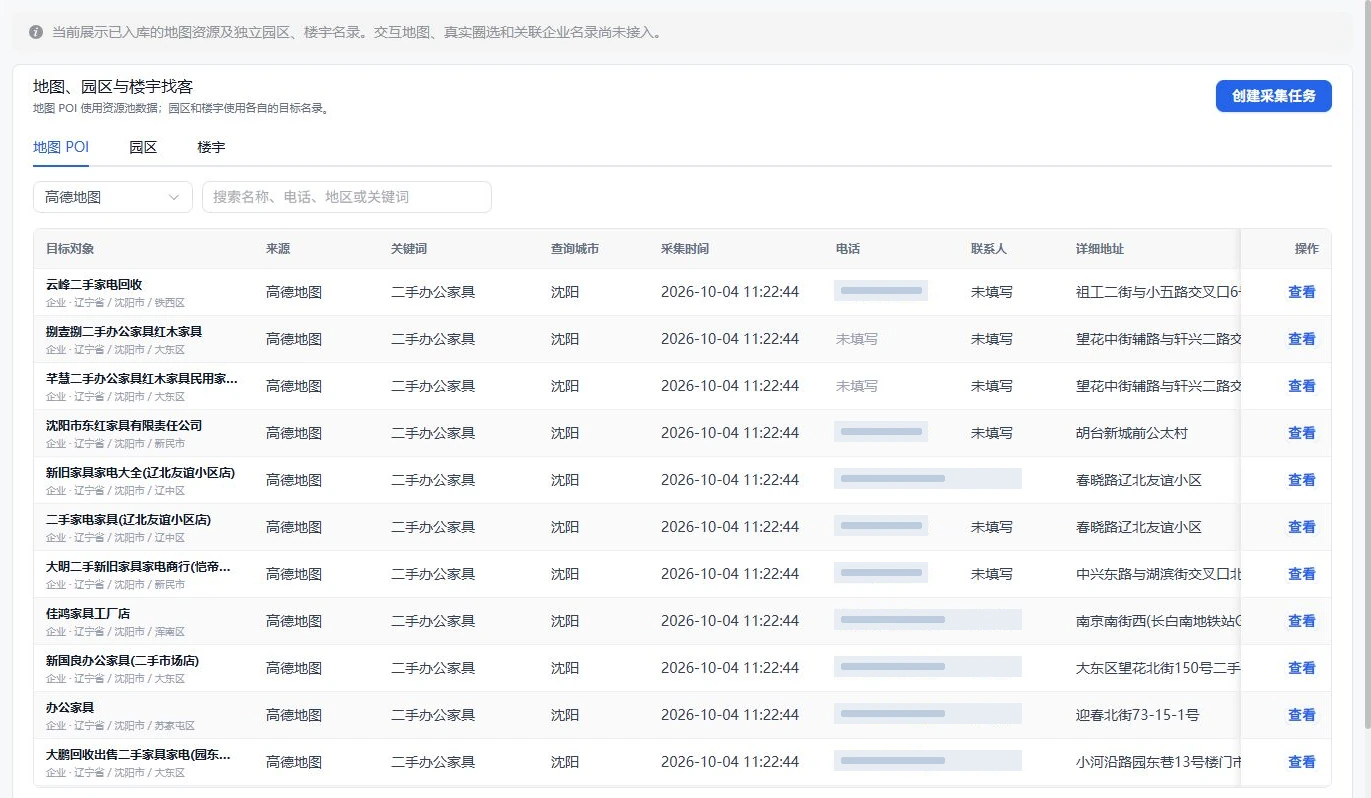Click 查看 for 新国良办公家具(二手市场店)
Image resolution: width=1371 pixels, height=798 pixels.
tap(1301, 668)
